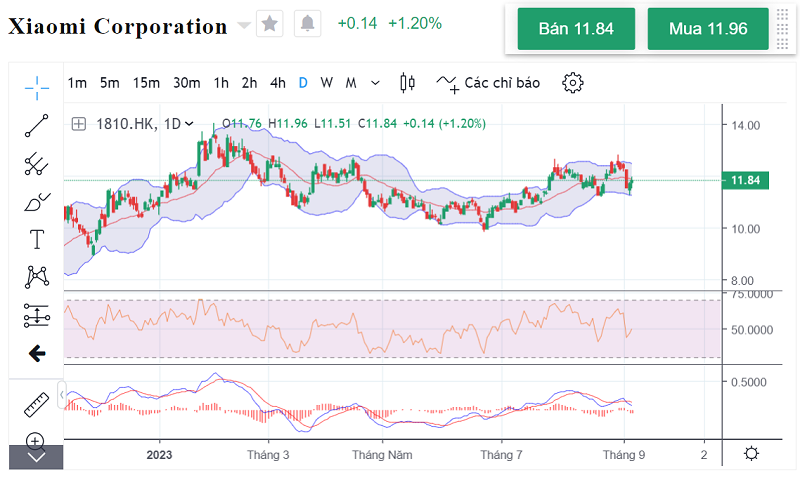Toggle Xiaomi as a favorite with star
This screenshot has width=800, height=480.
tap(269, 23)
